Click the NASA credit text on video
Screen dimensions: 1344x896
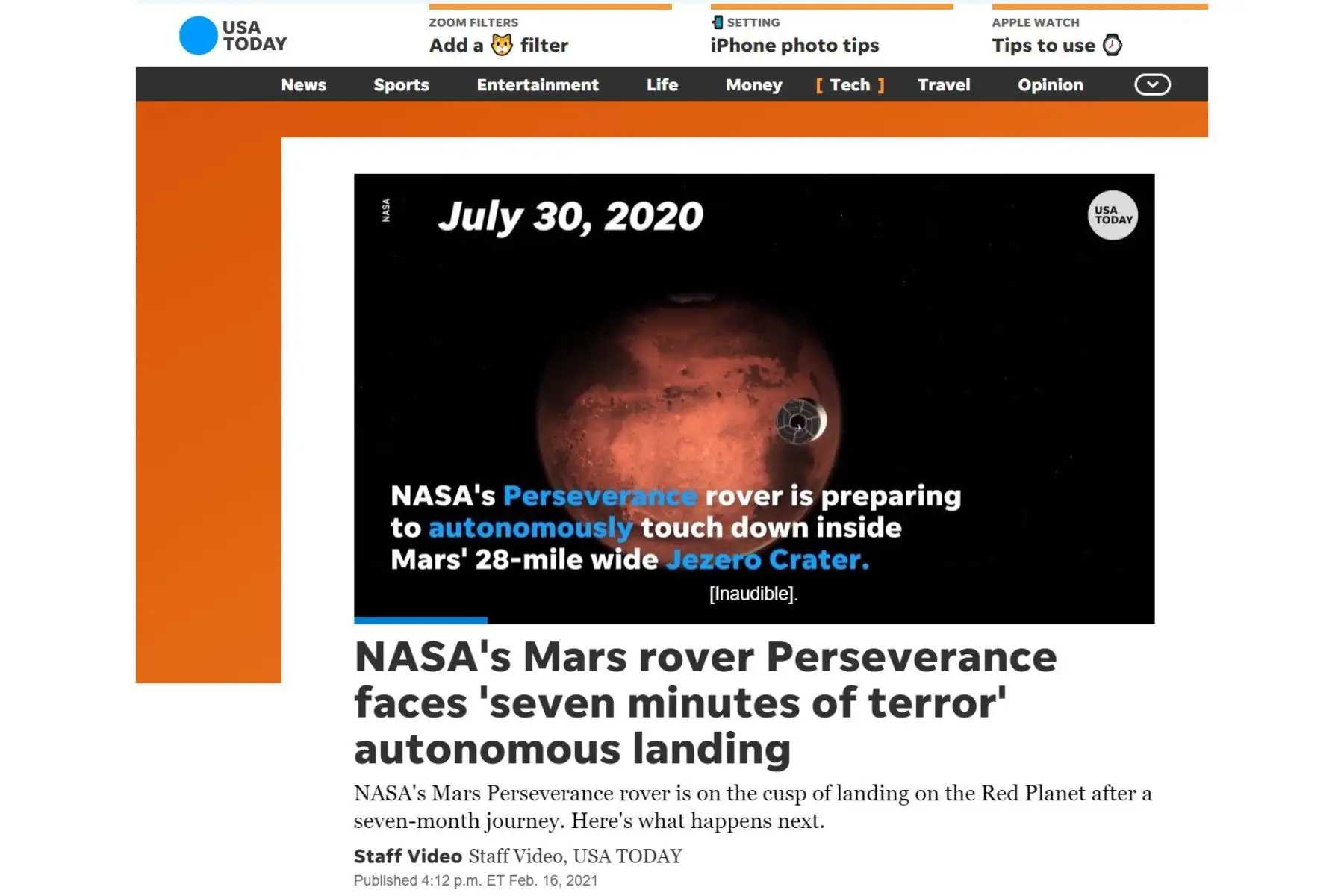(386, 210)
